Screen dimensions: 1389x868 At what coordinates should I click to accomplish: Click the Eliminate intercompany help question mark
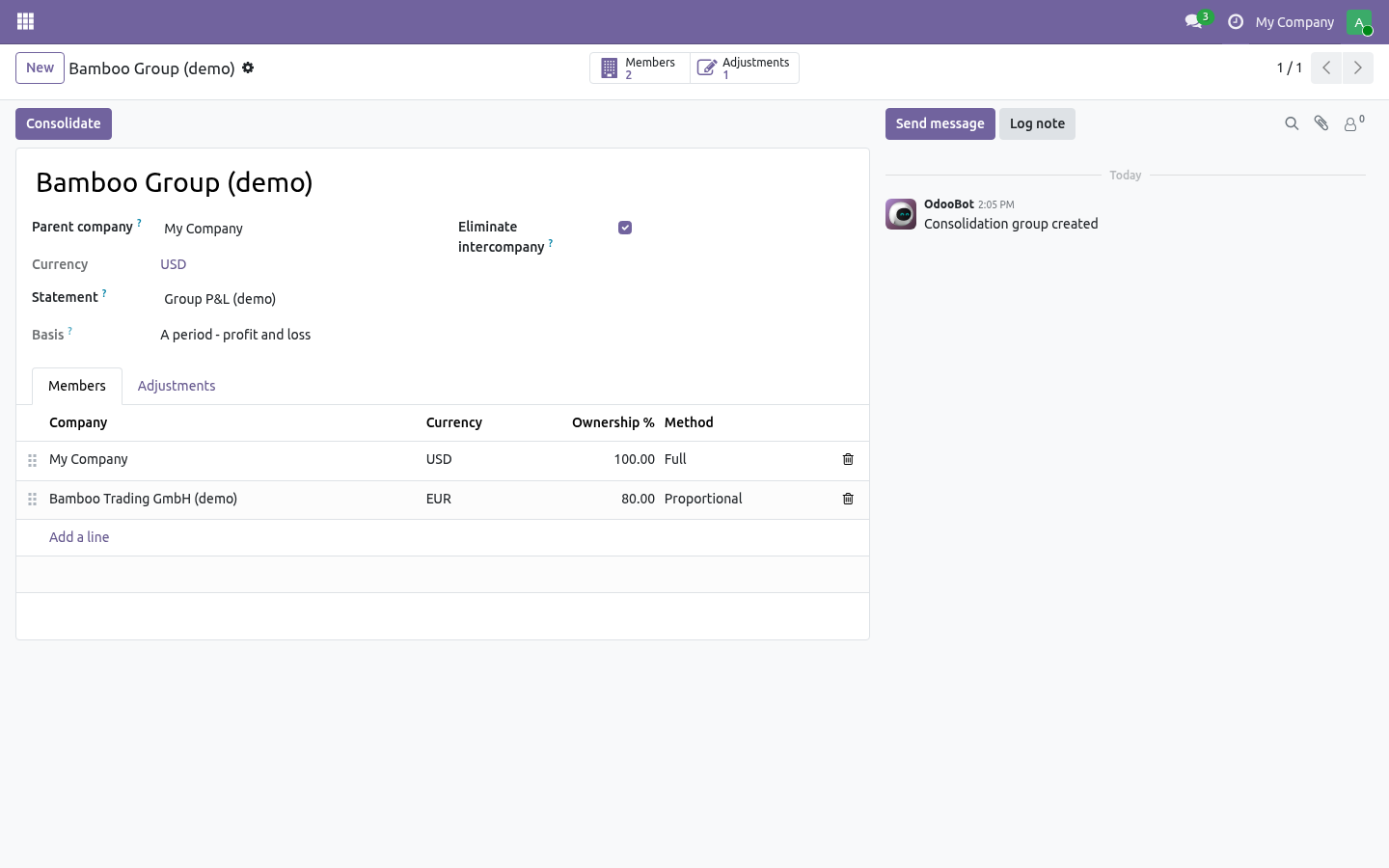click(551, 243)
